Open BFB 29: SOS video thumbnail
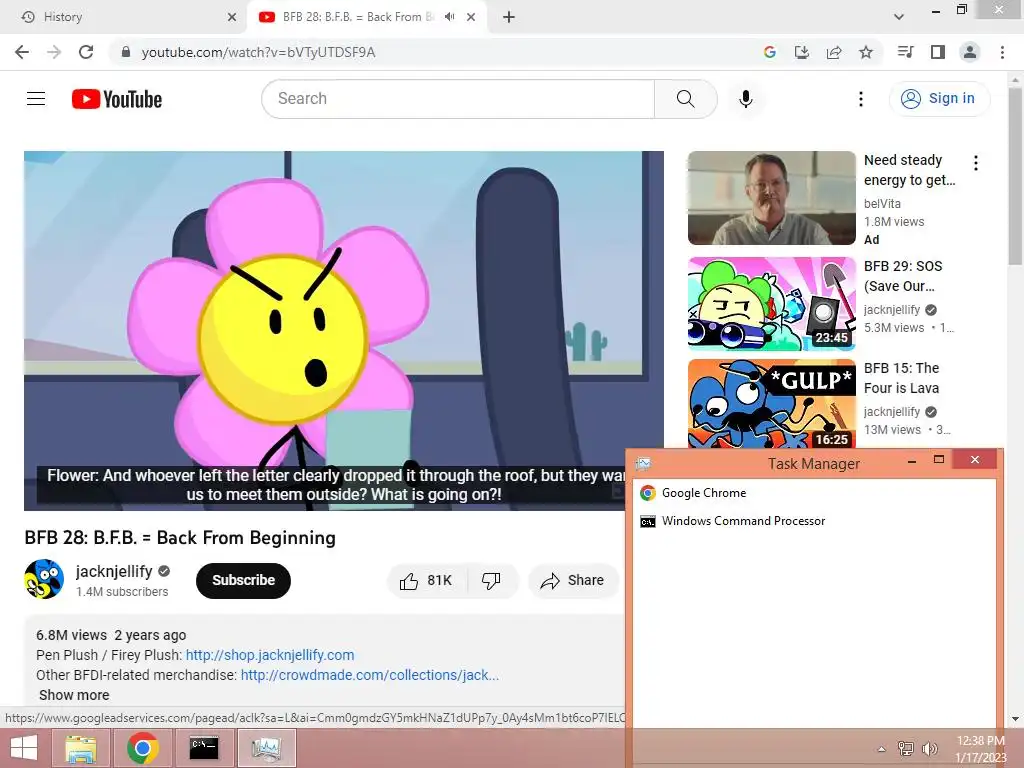Screen dimensions: 1024x768 point(771,304)
